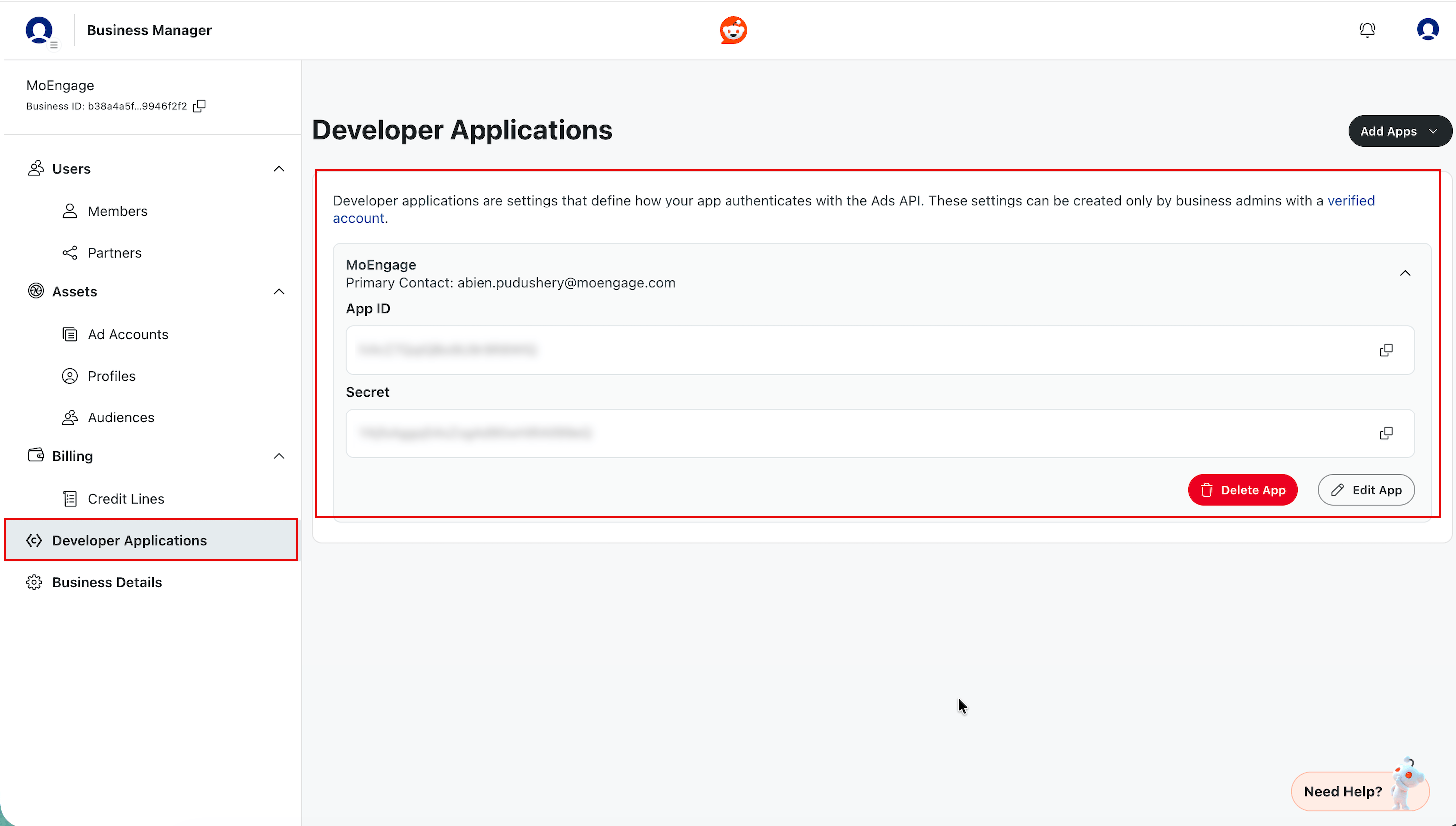
Task: Click the Billing wallet icon
Action: [x=36, y=455]
